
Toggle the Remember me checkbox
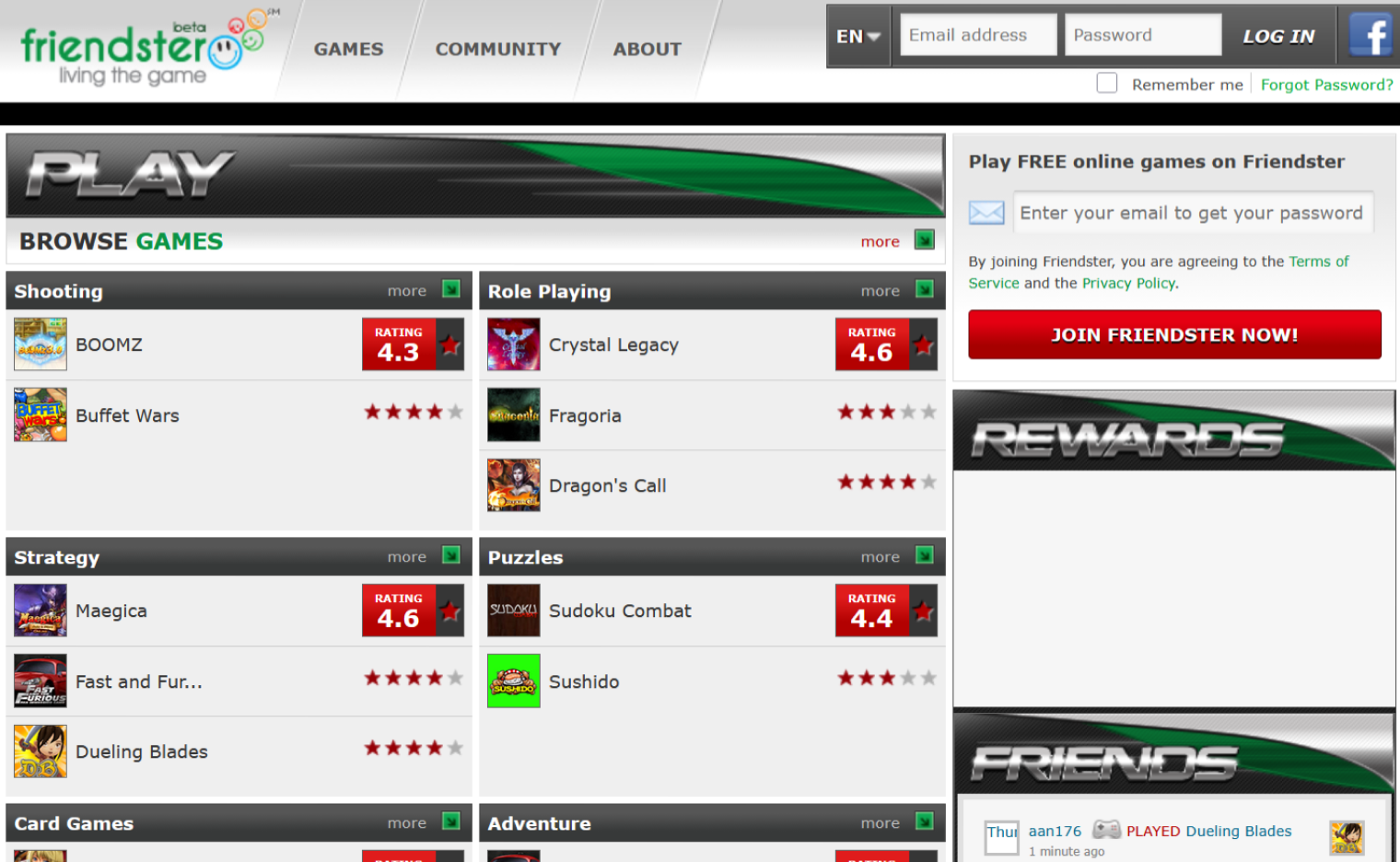point(1107,83)
